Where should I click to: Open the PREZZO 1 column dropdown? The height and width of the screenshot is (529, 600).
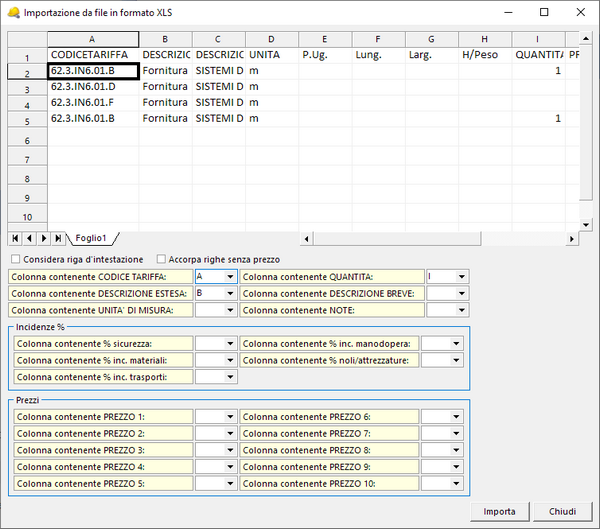(228, 416)
